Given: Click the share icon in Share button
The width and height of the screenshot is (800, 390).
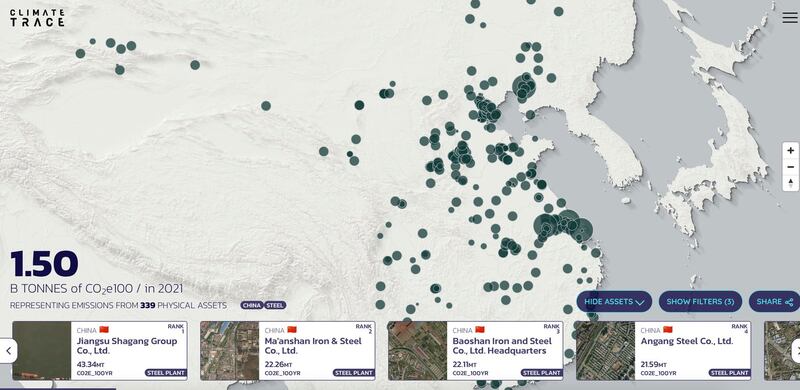Looking at the screenshot, I should [x=789, y=302].
